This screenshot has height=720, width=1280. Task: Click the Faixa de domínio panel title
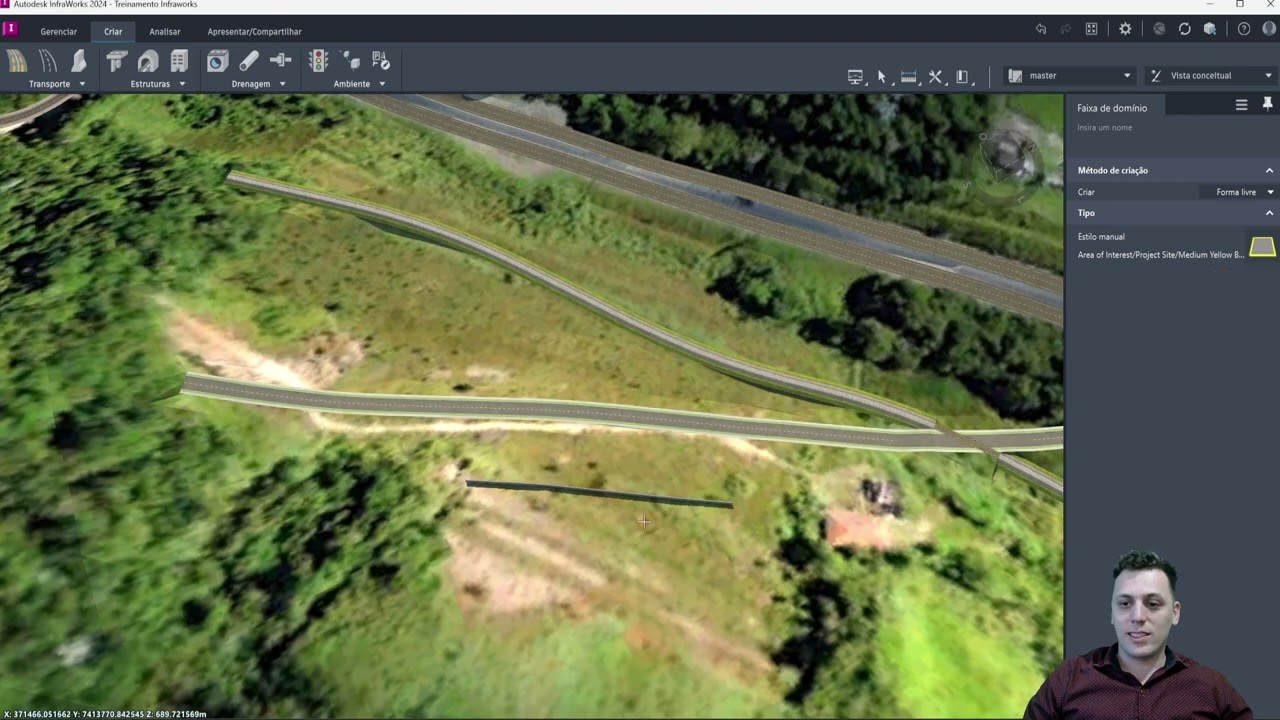(x=1112, y=108)
